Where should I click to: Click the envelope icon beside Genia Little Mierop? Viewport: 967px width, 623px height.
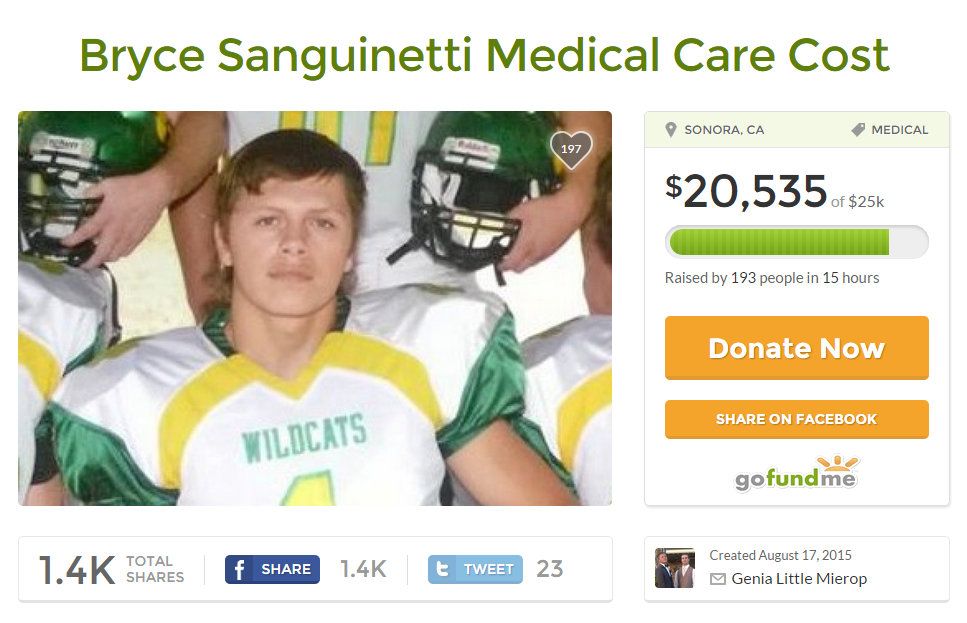pos(717,579)
